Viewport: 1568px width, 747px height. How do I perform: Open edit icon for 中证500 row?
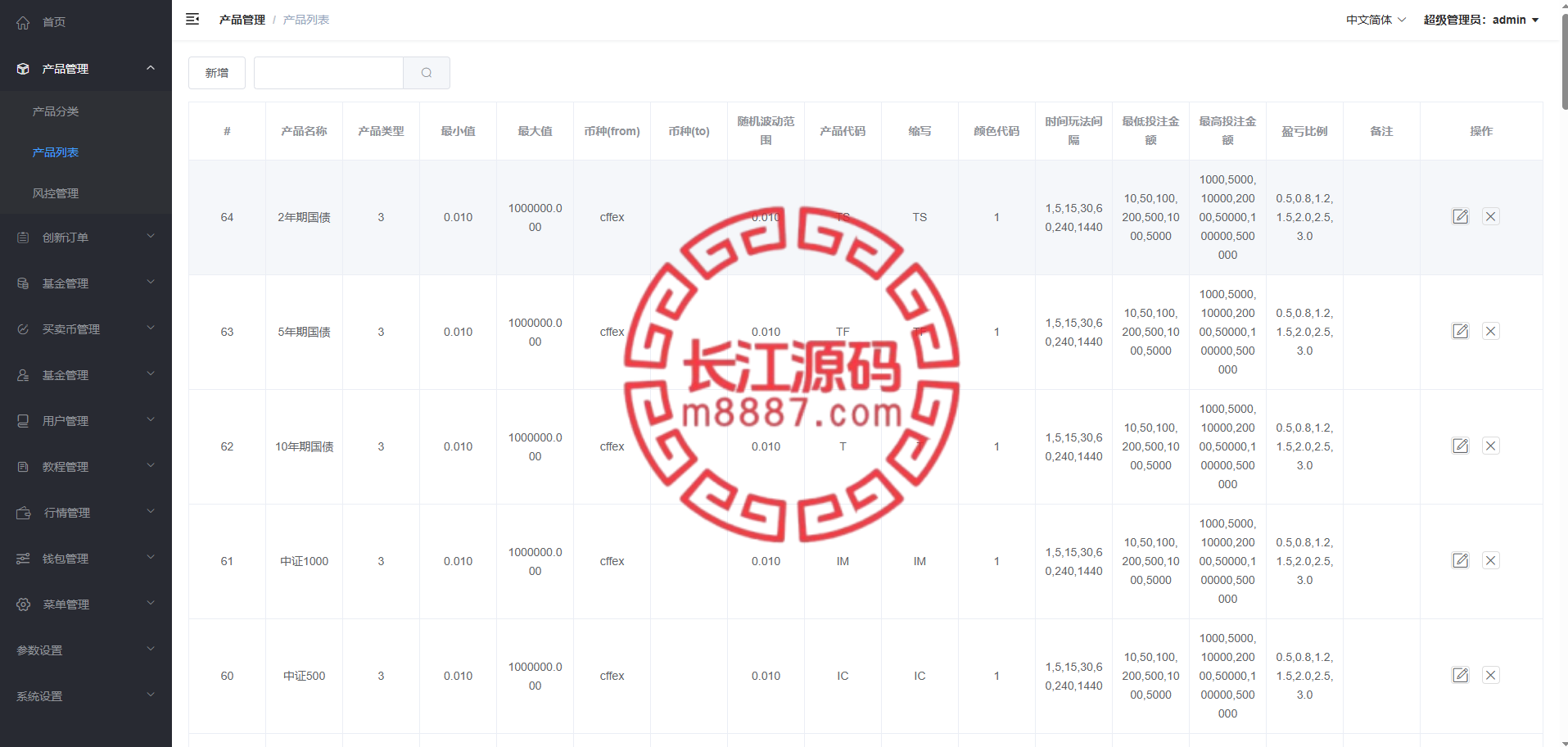tap(1460, 675)
